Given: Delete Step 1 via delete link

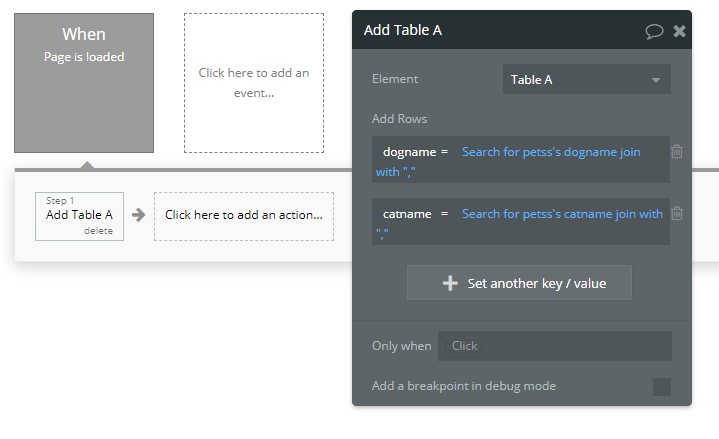Looking at the screenshot, I should tap(98, 231).
